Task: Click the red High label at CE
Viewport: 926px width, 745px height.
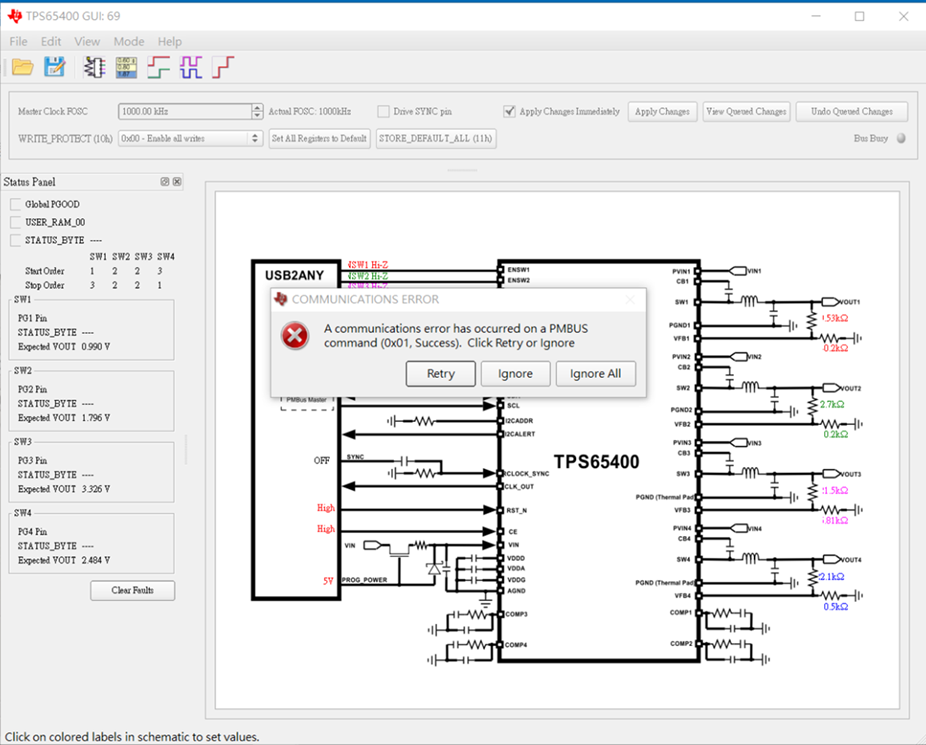Action: click(326, 529)
